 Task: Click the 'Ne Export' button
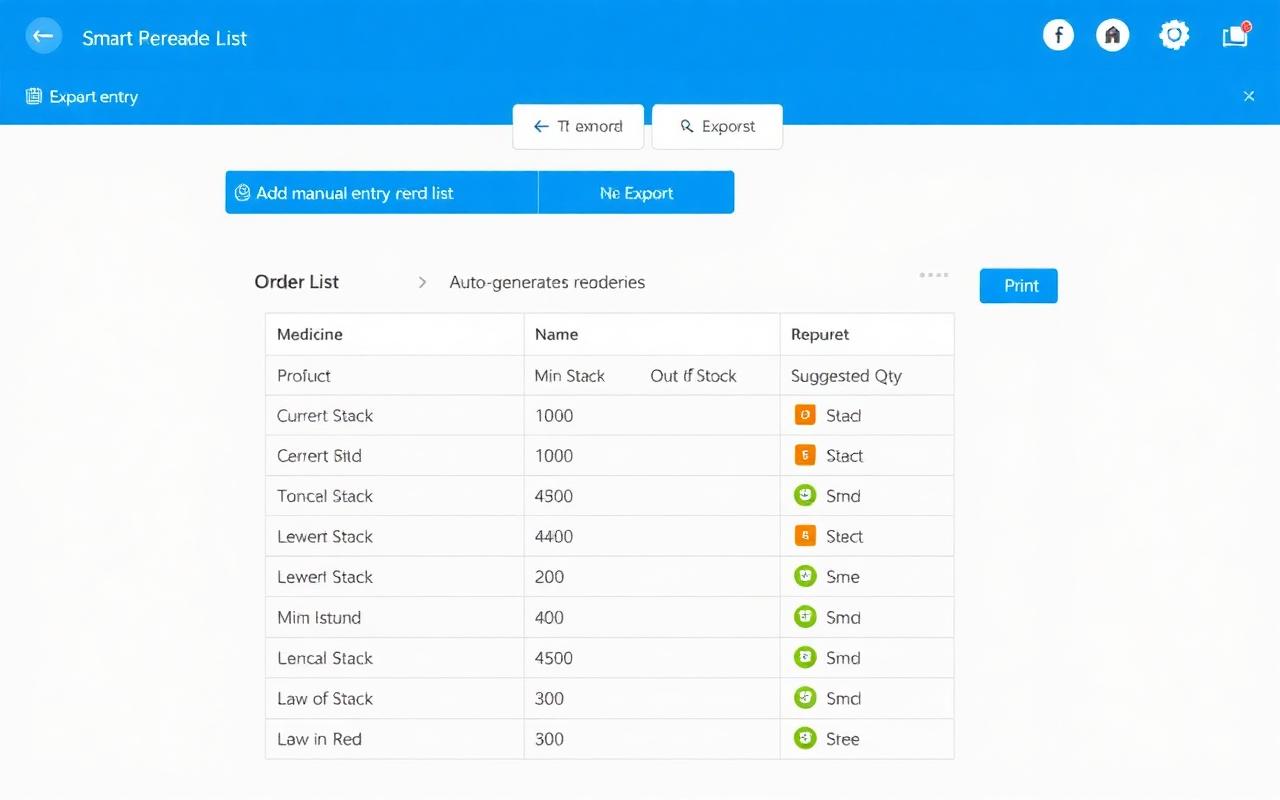tap(636, 192)
